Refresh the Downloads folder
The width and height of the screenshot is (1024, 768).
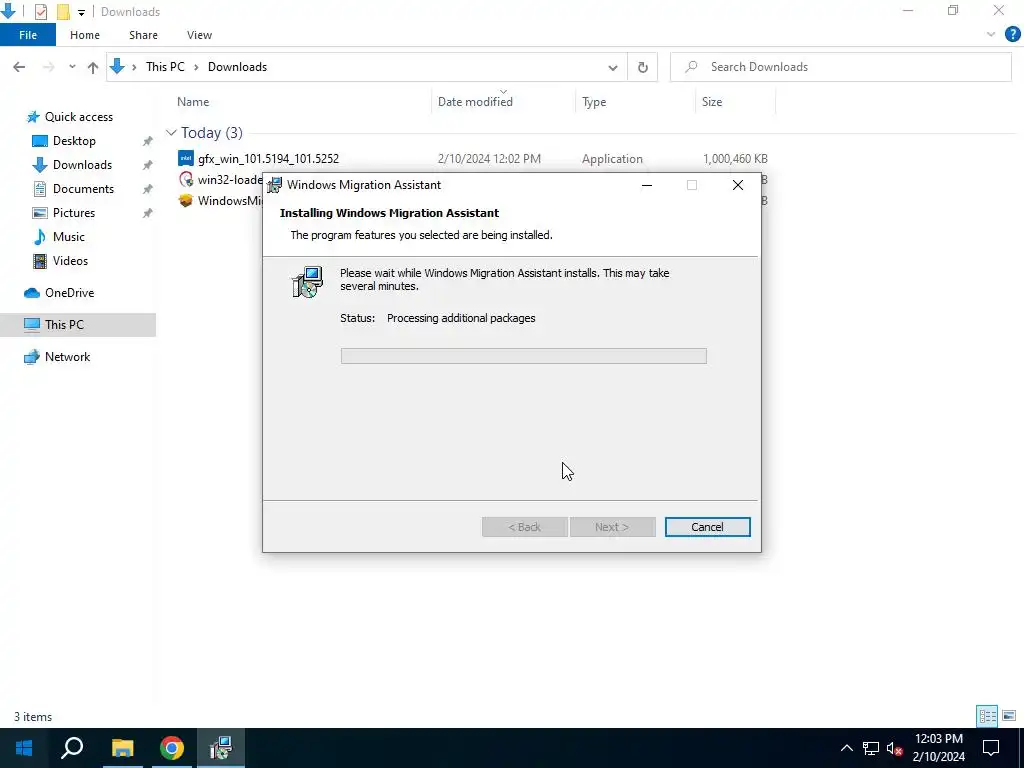(x=643, y=67)
